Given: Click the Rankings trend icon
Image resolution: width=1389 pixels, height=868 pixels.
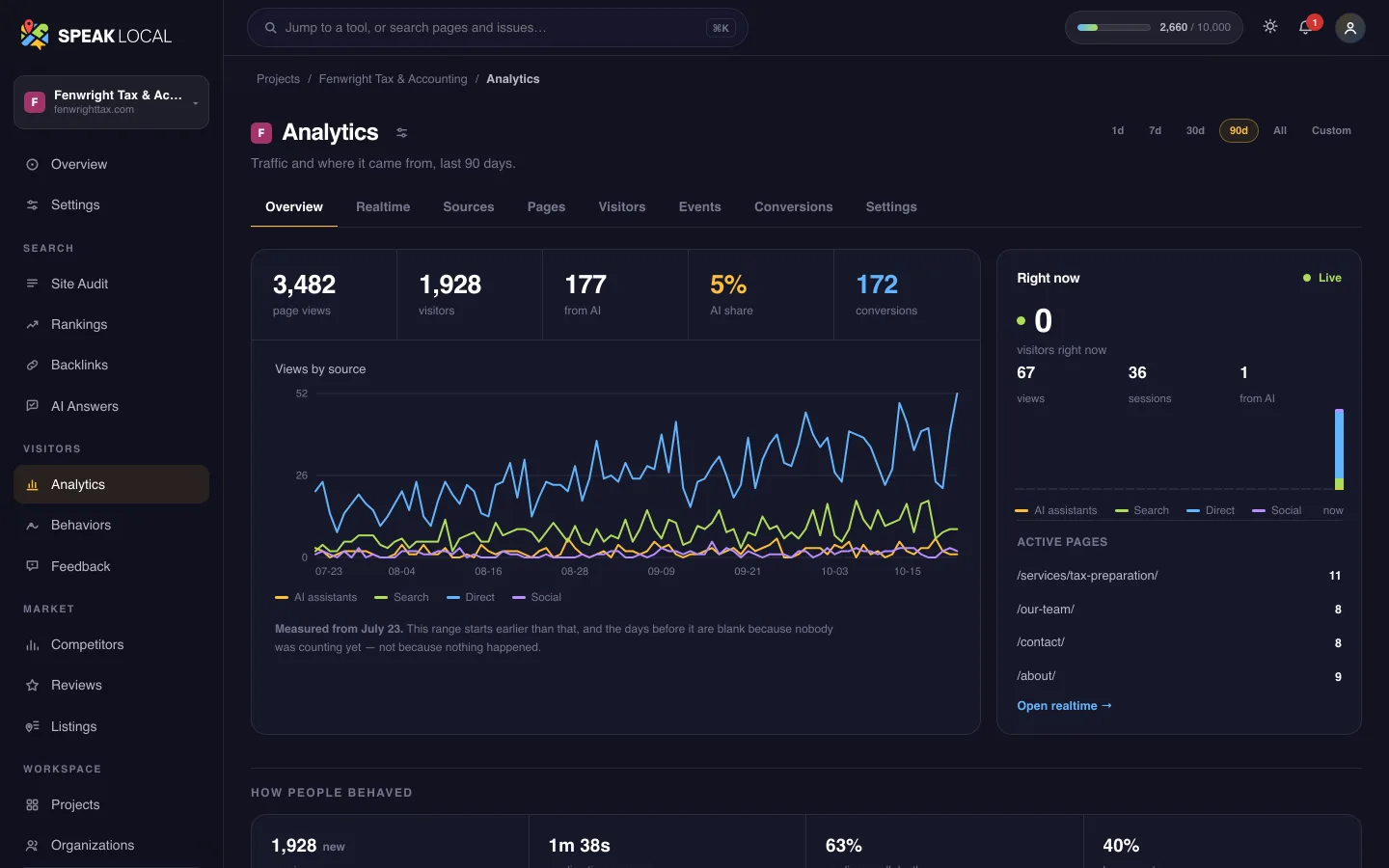Looking at the screenshot, I should point(32,325).
